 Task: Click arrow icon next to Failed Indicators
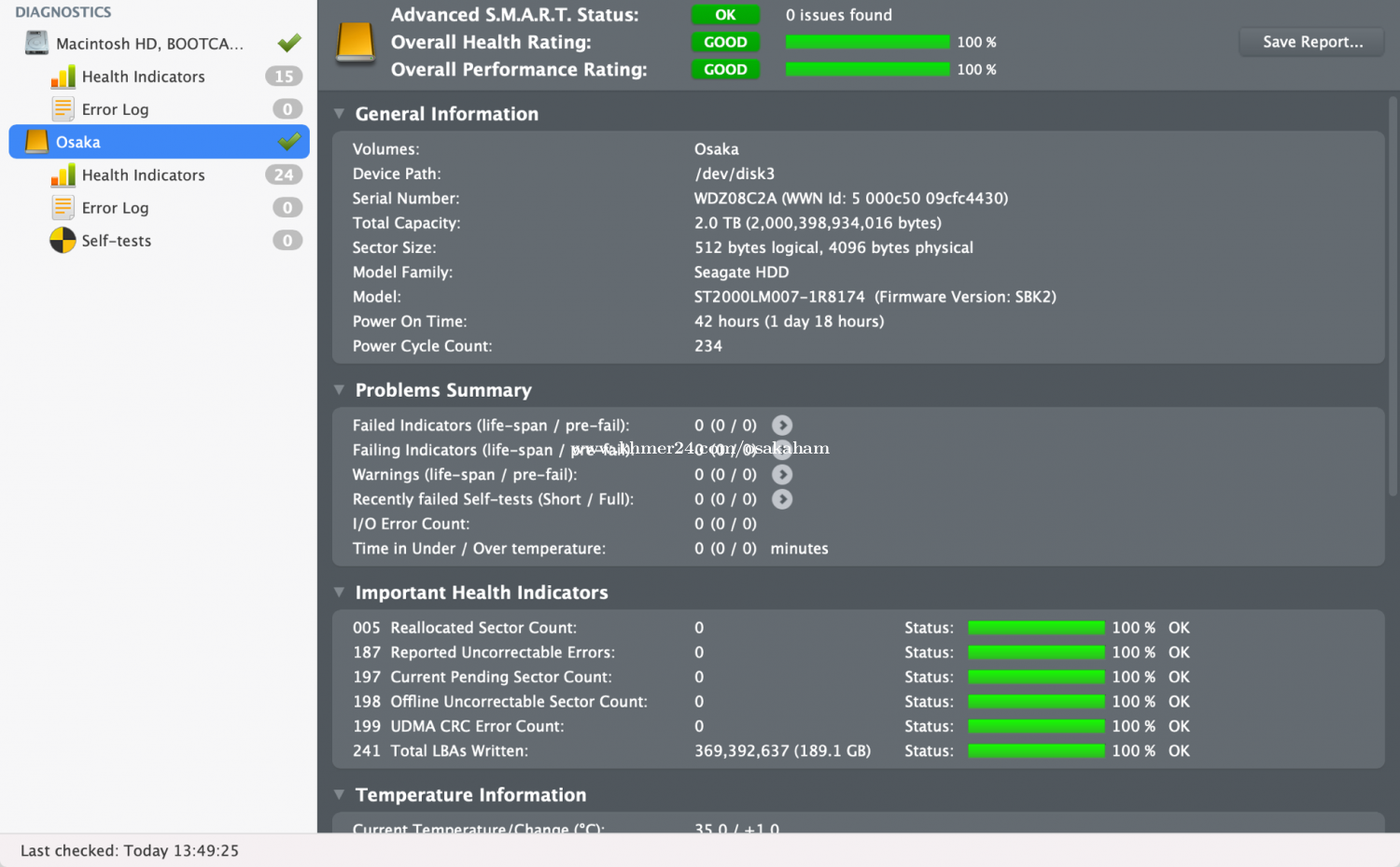[782, 426]
